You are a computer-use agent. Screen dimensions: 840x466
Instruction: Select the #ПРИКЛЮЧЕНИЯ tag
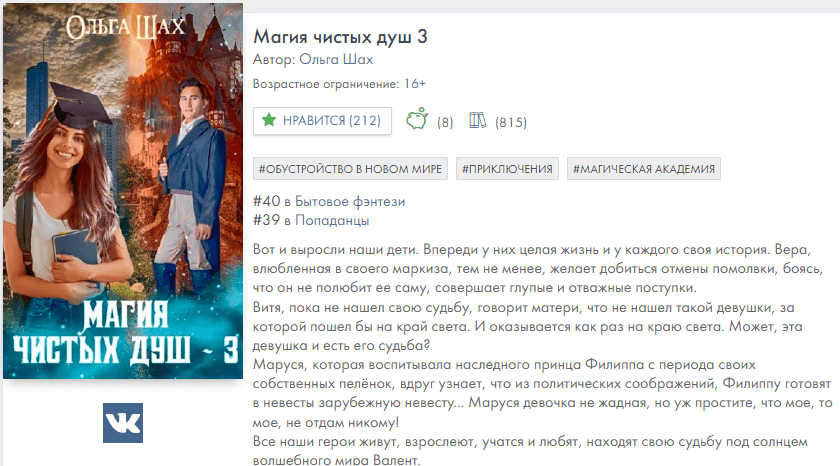(x=507, y=169)
